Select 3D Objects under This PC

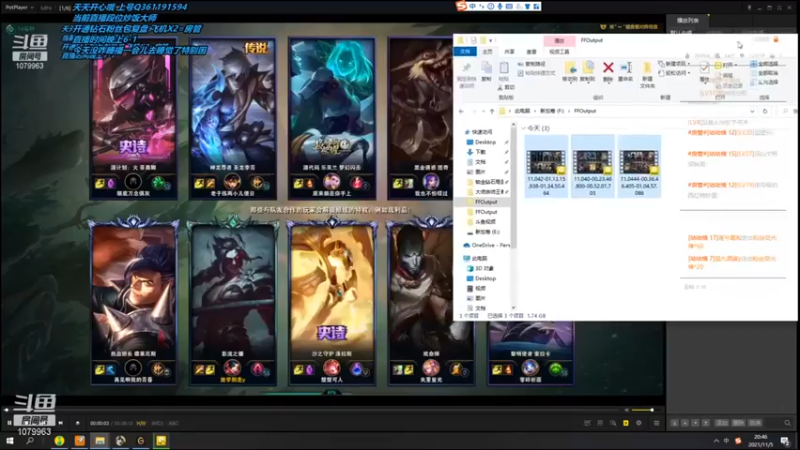pyautogui.click(x=480, y=268)
